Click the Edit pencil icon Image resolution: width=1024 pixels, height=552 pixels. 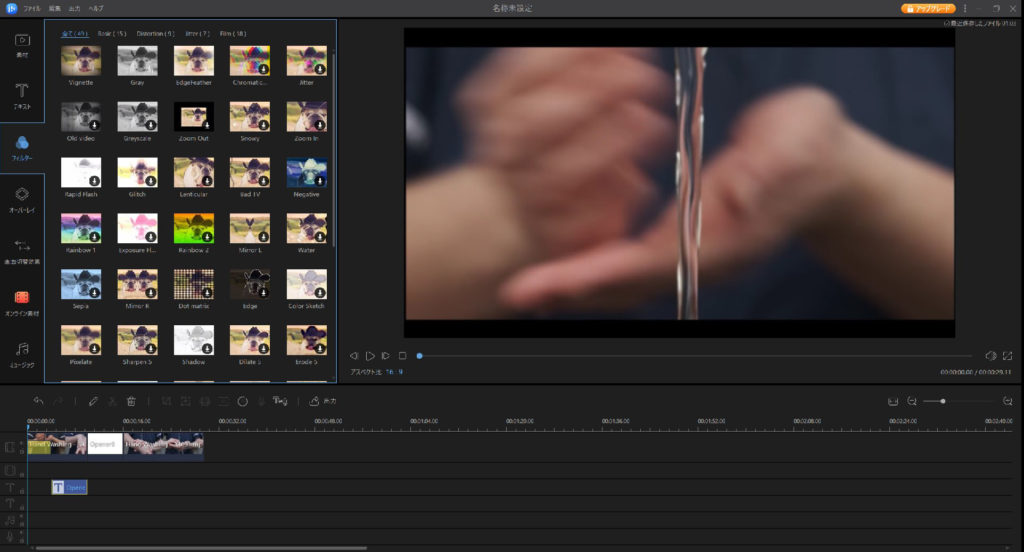(93, 401)
